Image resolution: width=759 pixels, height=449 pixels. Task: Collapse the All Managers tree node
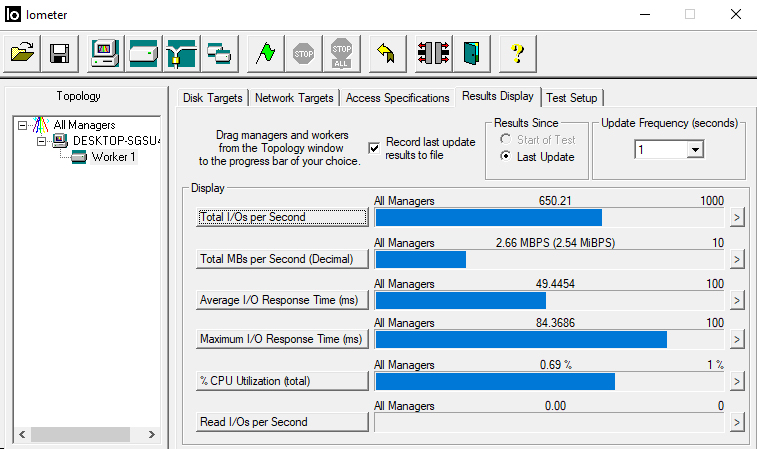pos(22,125)
